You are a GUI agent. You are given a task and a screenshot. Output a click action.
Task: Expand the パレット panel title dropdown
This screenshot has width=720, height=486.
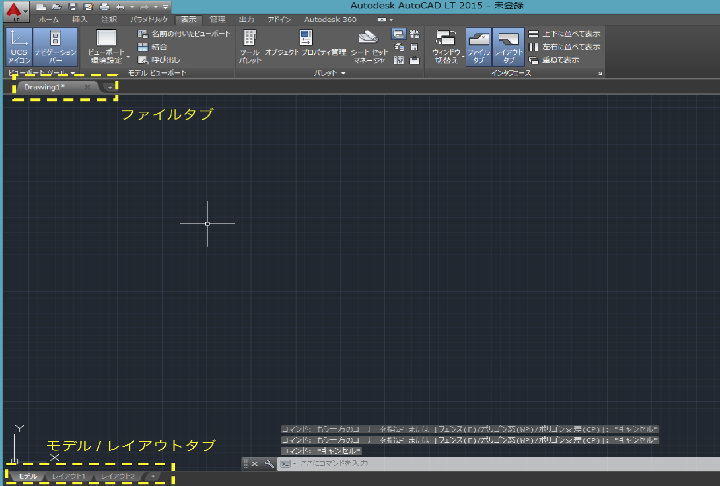tap(330, 73)
